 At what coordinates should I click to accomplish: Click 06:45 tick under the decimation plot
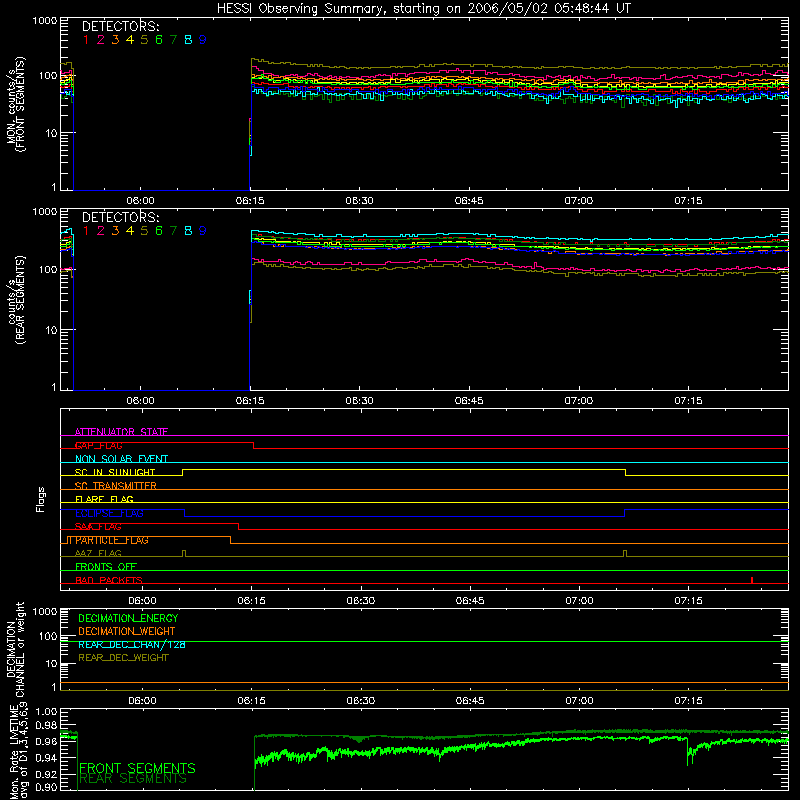pyautogui.click(x=470, y=701)
